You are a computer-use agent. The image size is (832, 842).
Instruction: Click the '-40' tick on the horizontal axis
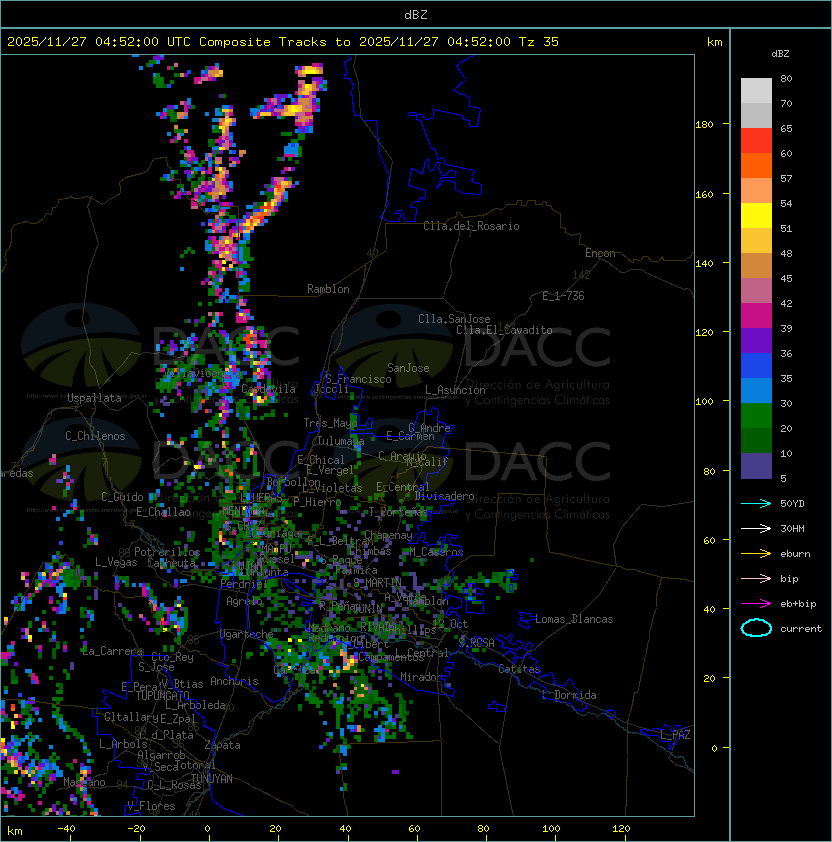(x=66, y=829)
